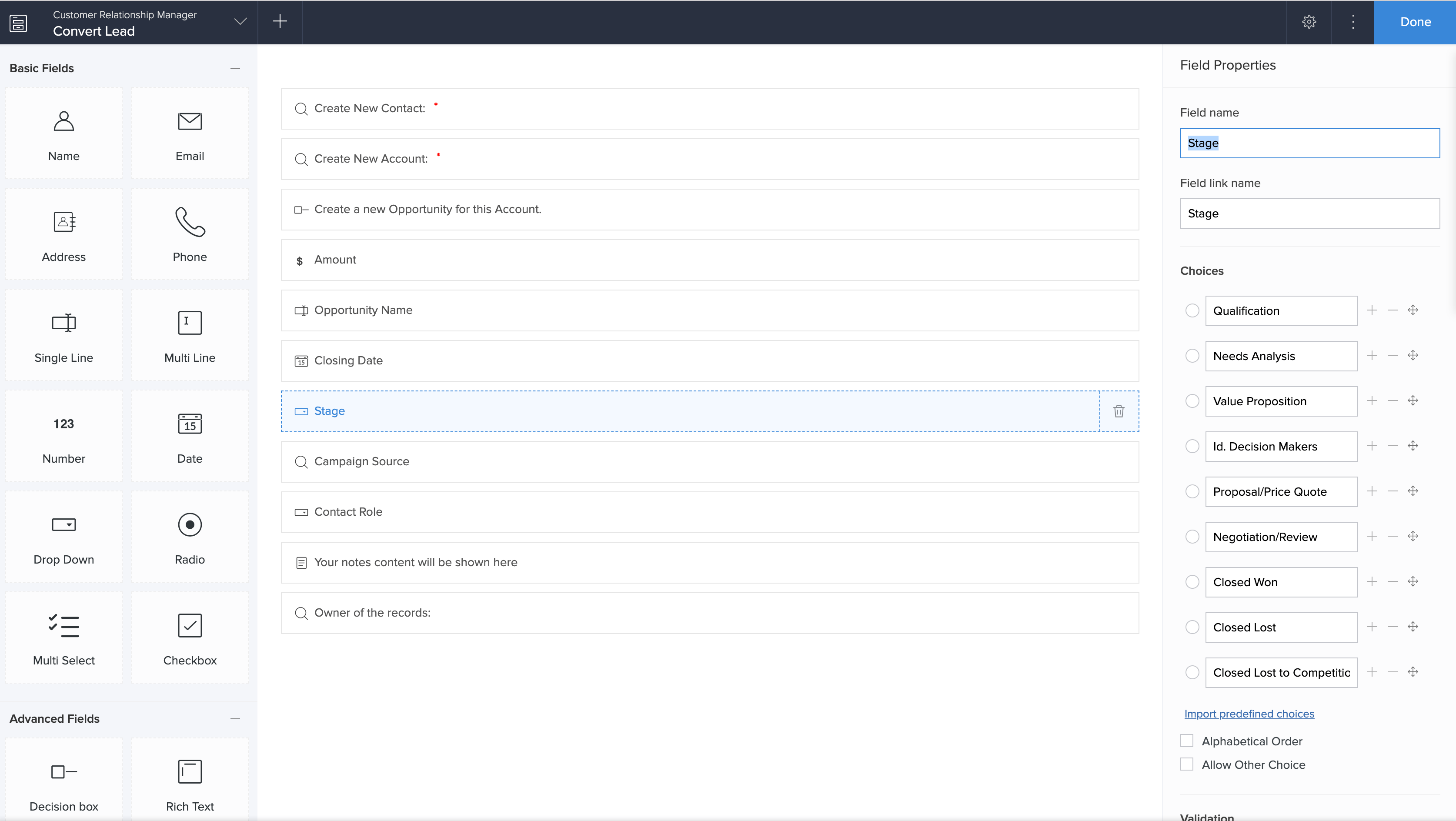The width and height of the screenshot is (1456, 821).
Task: Open form settings gear icon
Action: (1309, 22)
